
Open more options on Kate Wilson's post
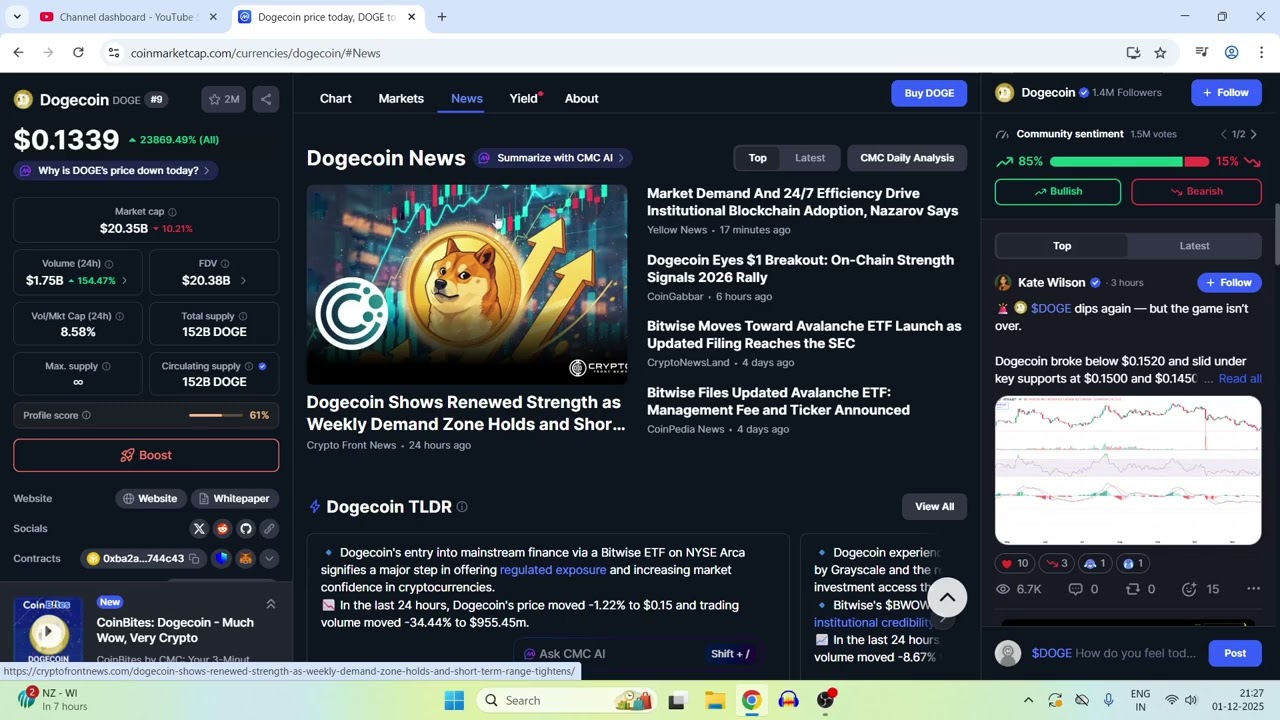click(x=1252, y=589)
